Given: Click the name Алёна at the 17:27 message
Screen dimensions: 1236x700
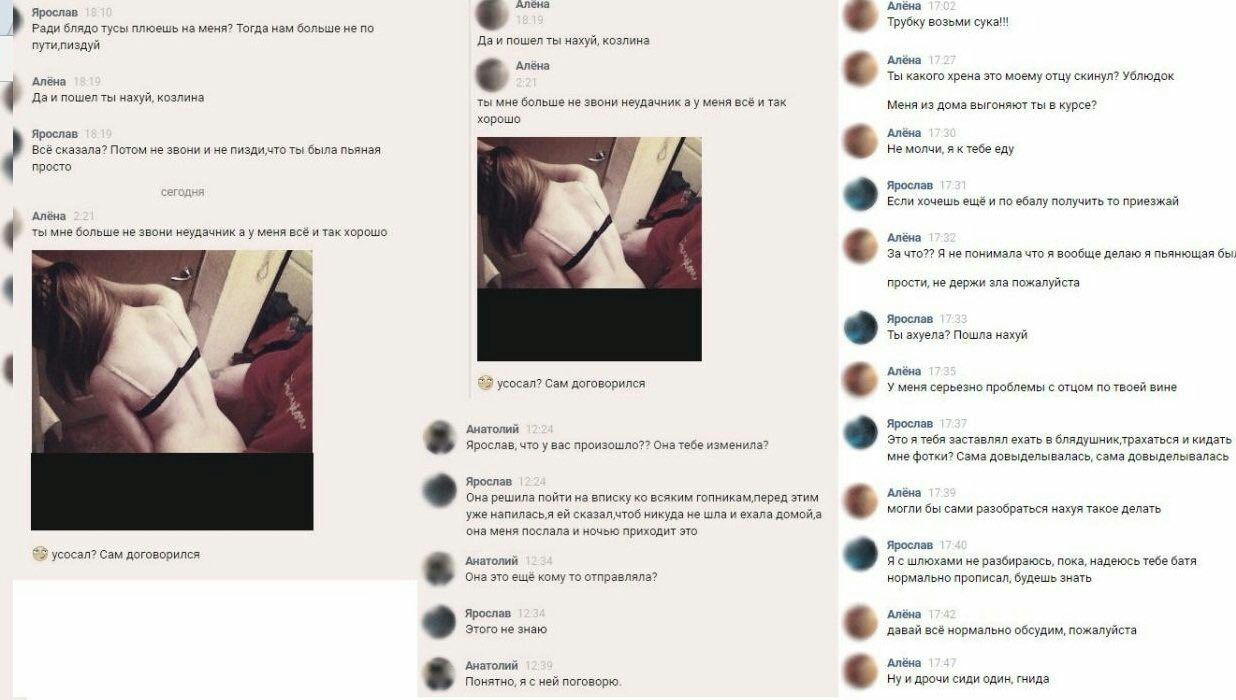Looking at the screenshot, I should [x=904, y=60].
